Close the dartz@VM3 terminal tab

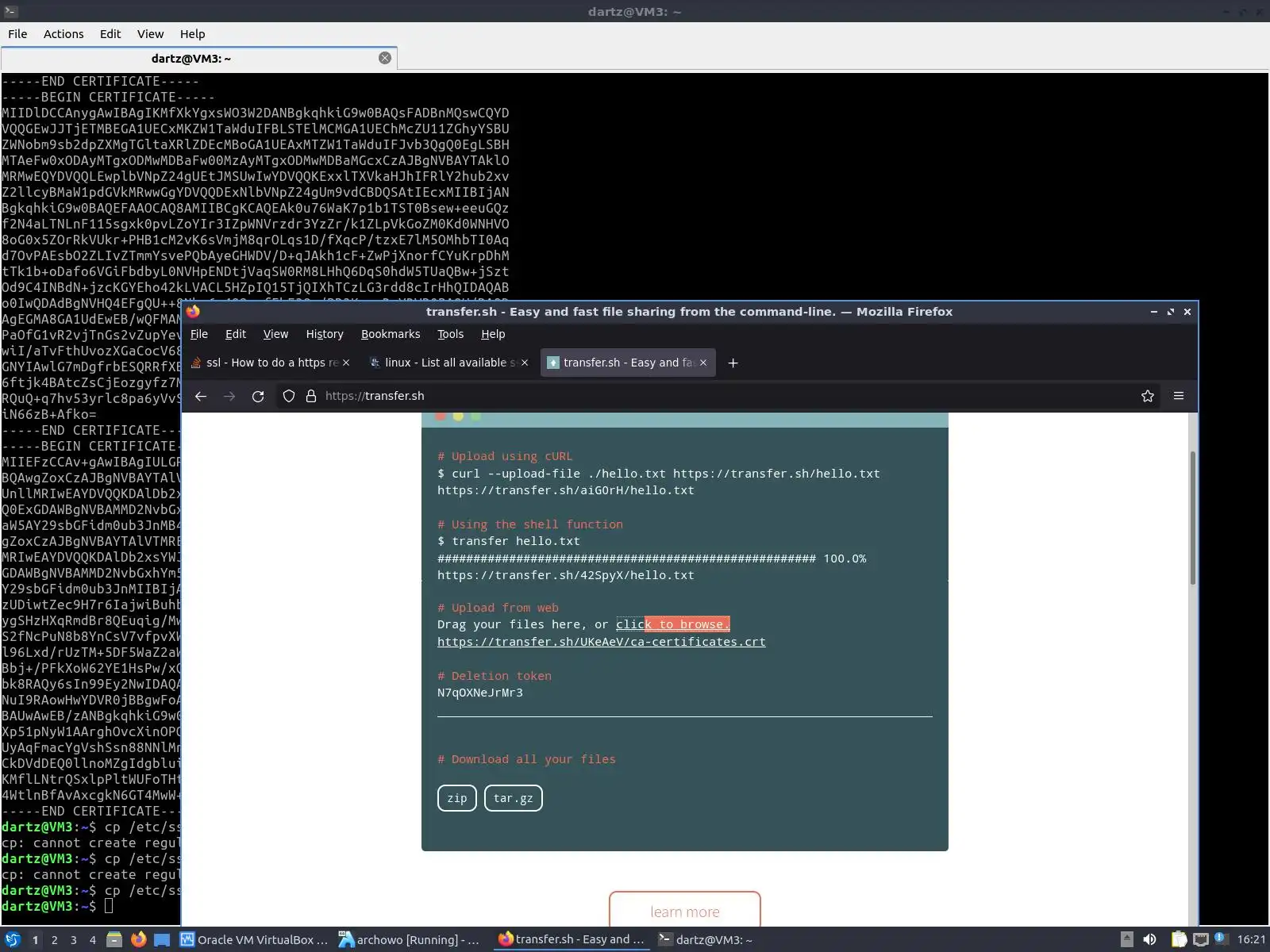click(385, 58)
